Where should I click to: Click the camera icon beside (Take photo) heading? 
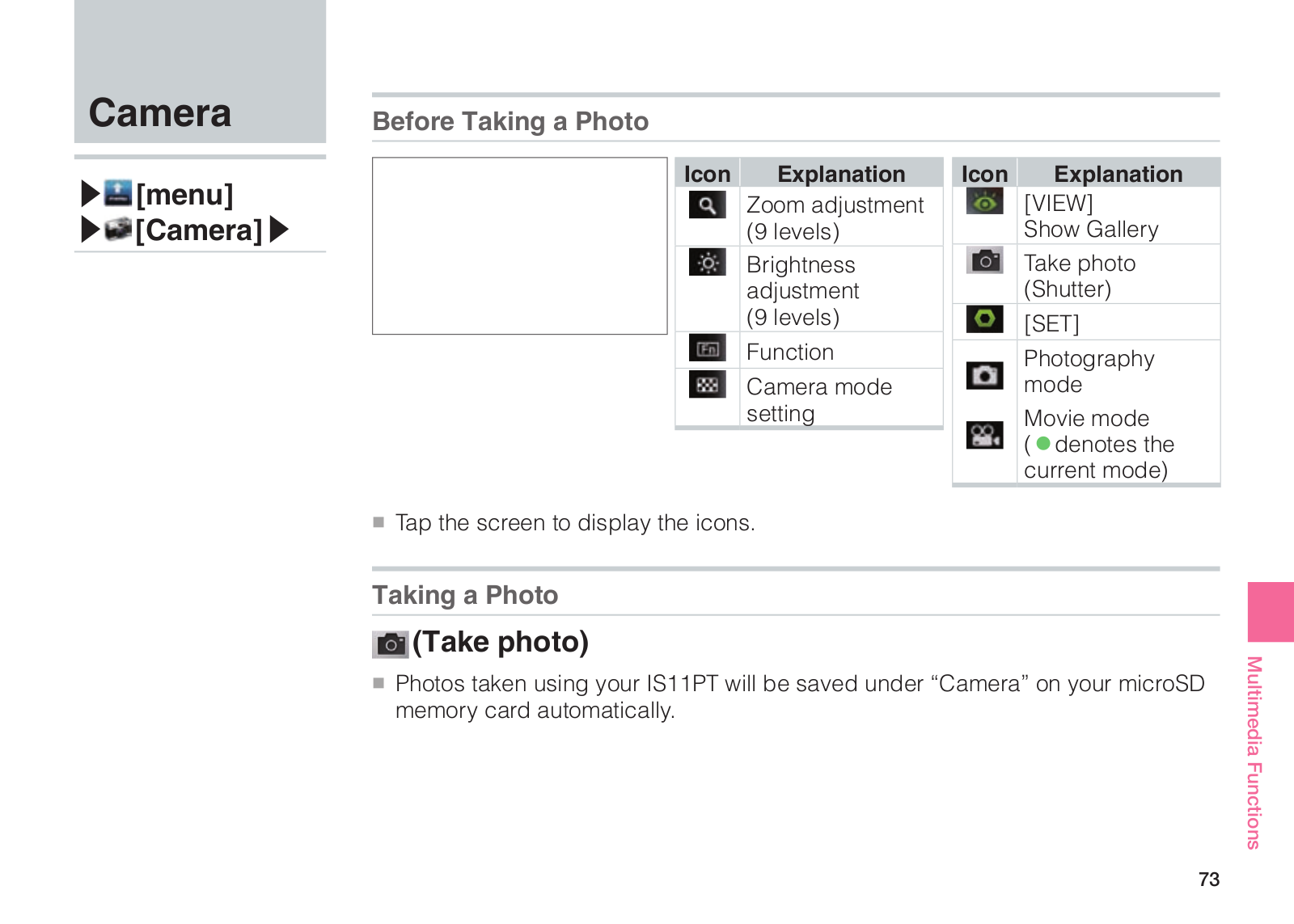click(x=391, y=644)
